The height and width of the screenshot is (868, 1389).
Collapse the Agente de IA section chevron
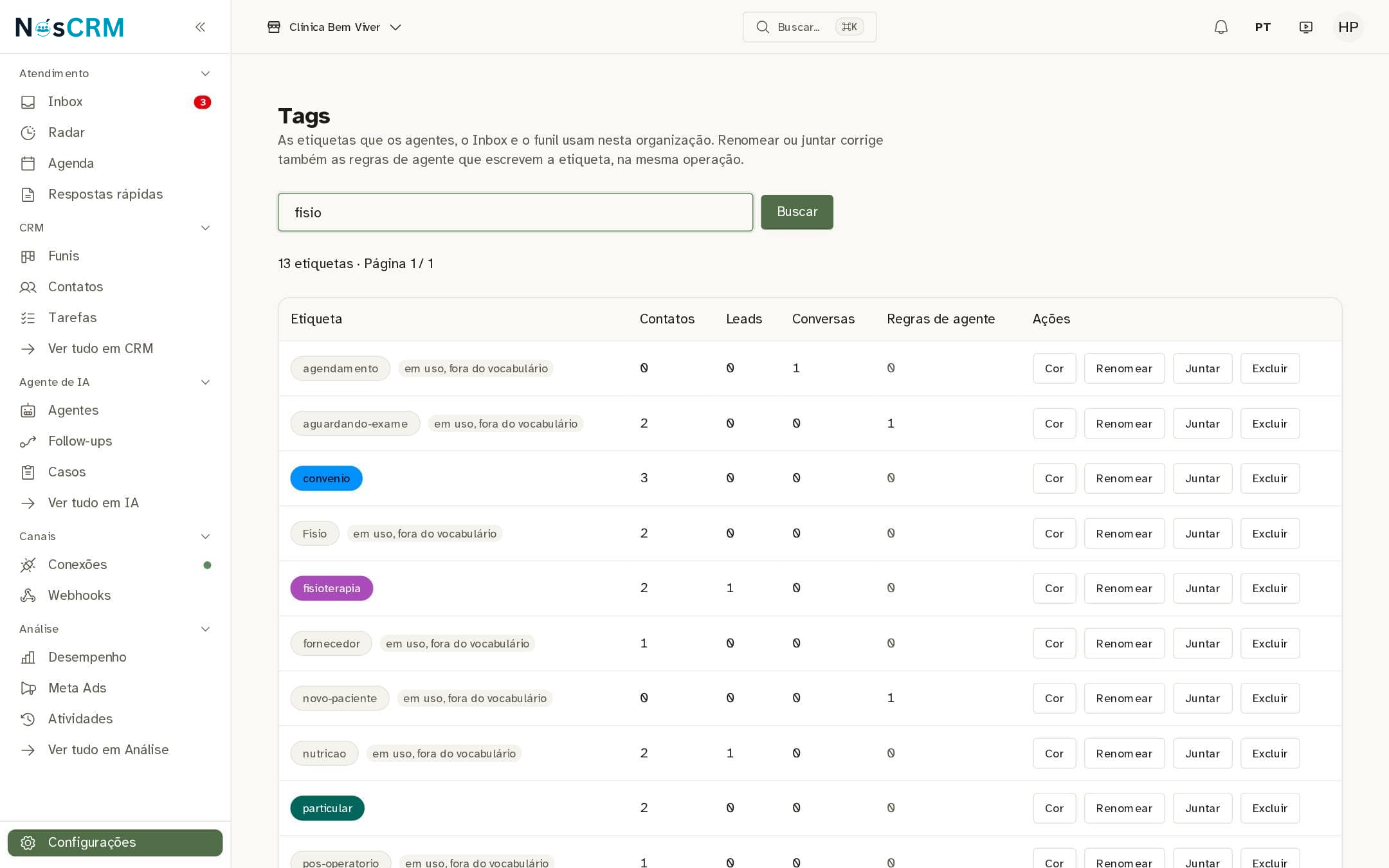pyautogui.click(x=205, y=383)
